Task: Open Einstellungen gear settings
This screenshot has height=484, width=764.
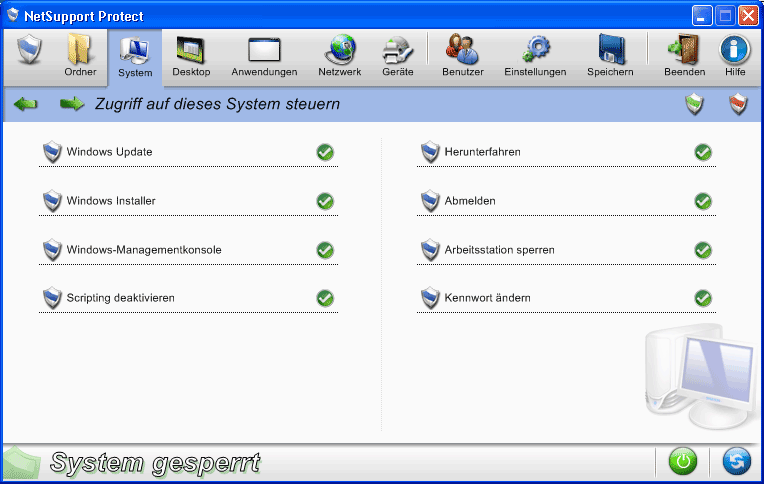Action: pos(535,56)
